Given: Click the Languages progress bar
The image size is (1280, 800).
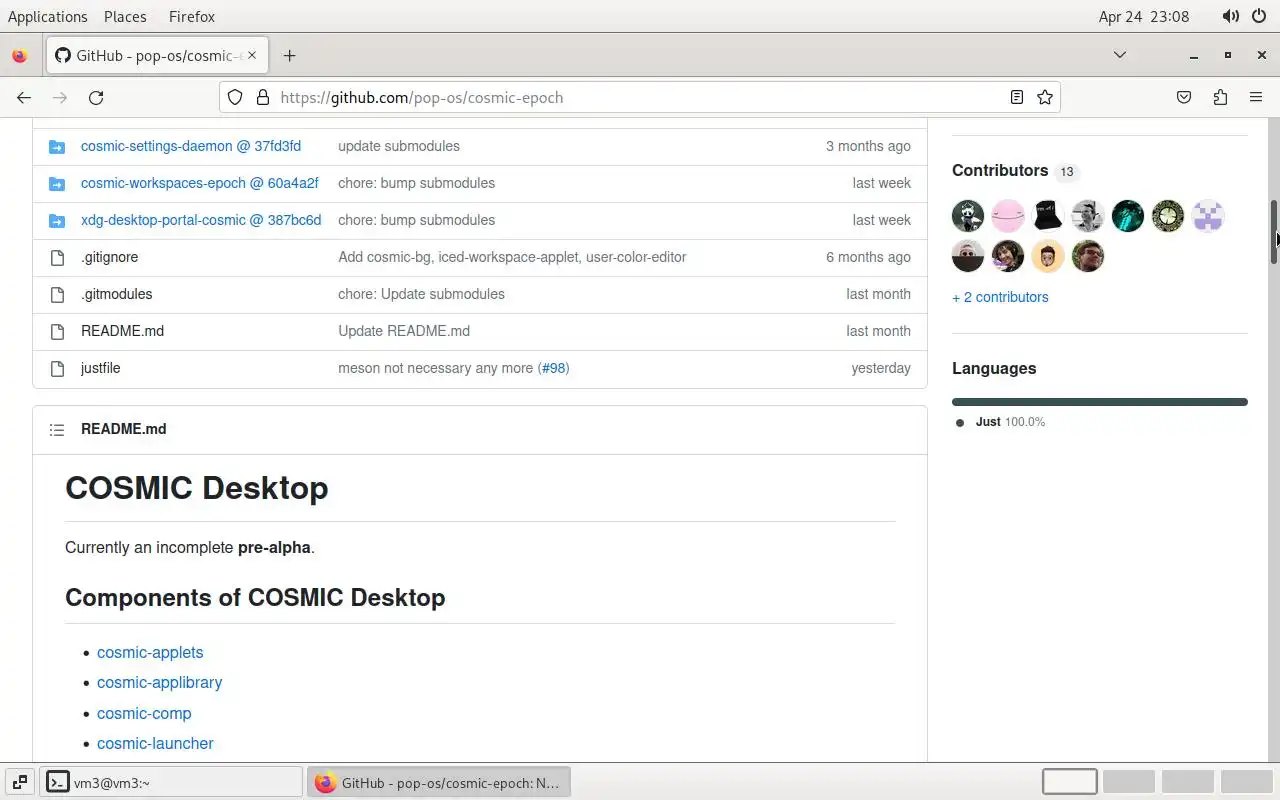Looking at the screenshot, I should (x=1100, y=402).
